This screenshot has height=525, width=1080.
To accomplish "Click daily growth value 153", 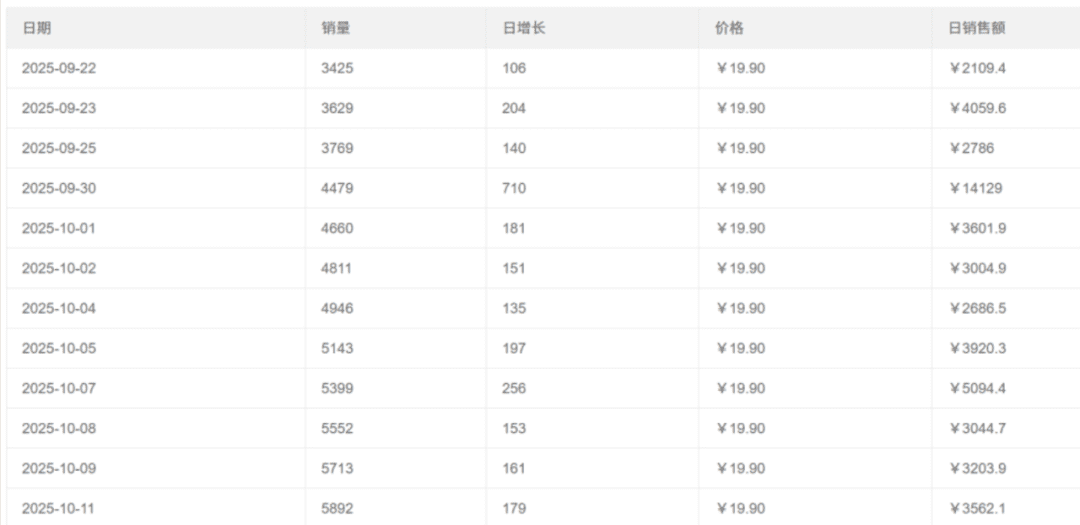I will (x=514, y=428).
